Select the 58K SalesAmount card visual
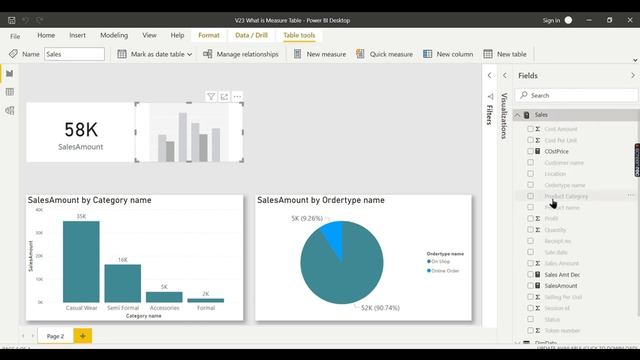The height and width of the screenshot is (360, 640). pos(80,132)
